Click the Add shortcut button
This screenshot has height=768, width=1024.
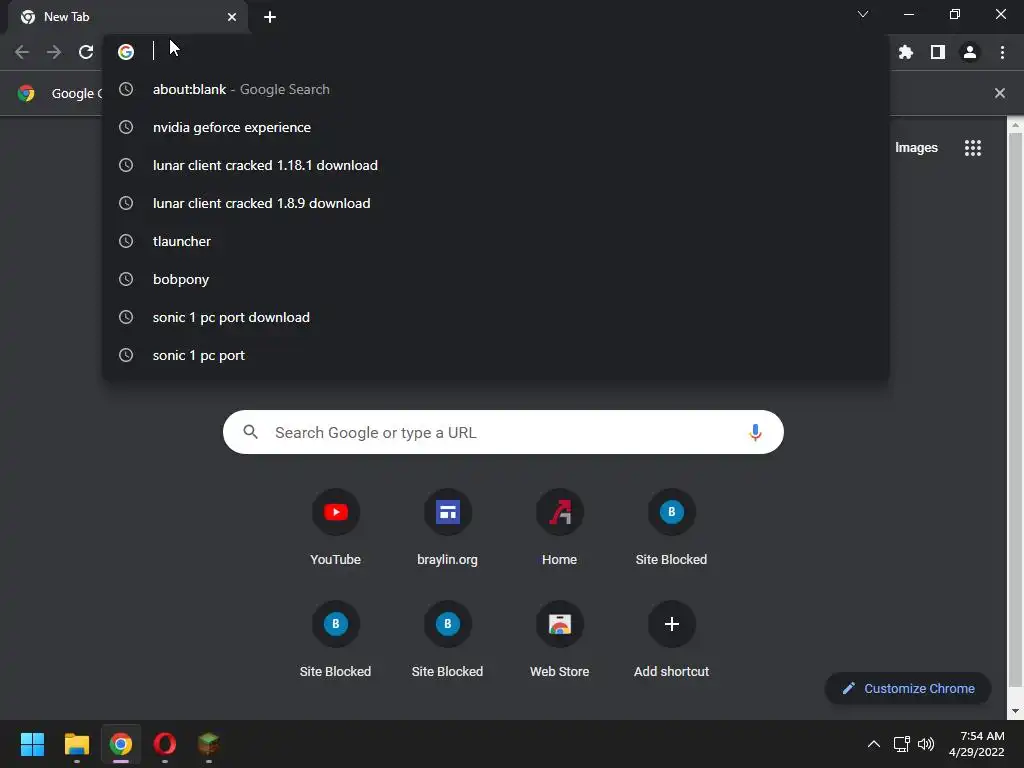tap(671, 641)
